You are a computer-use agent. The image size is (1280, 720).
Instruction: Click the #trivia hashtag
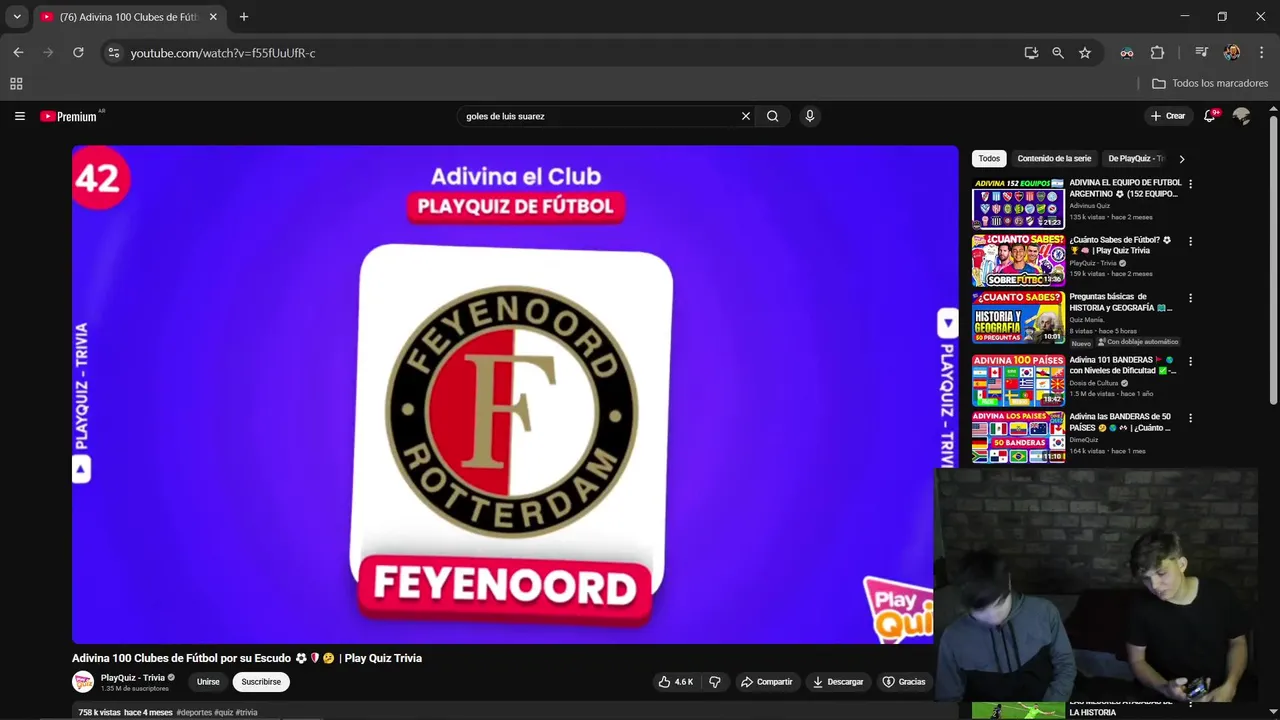[246, 712]
